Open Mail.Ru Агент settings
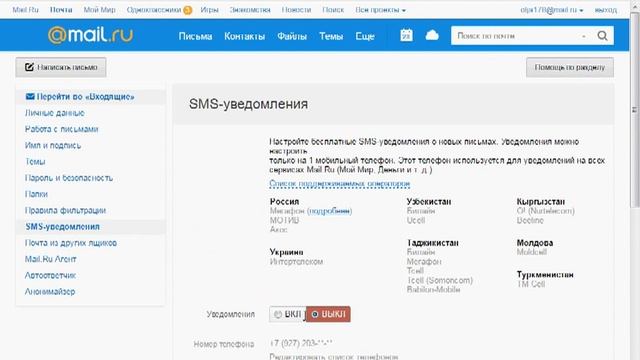The height and width of the screenshot is (360, 640). (x=51, y=259)
